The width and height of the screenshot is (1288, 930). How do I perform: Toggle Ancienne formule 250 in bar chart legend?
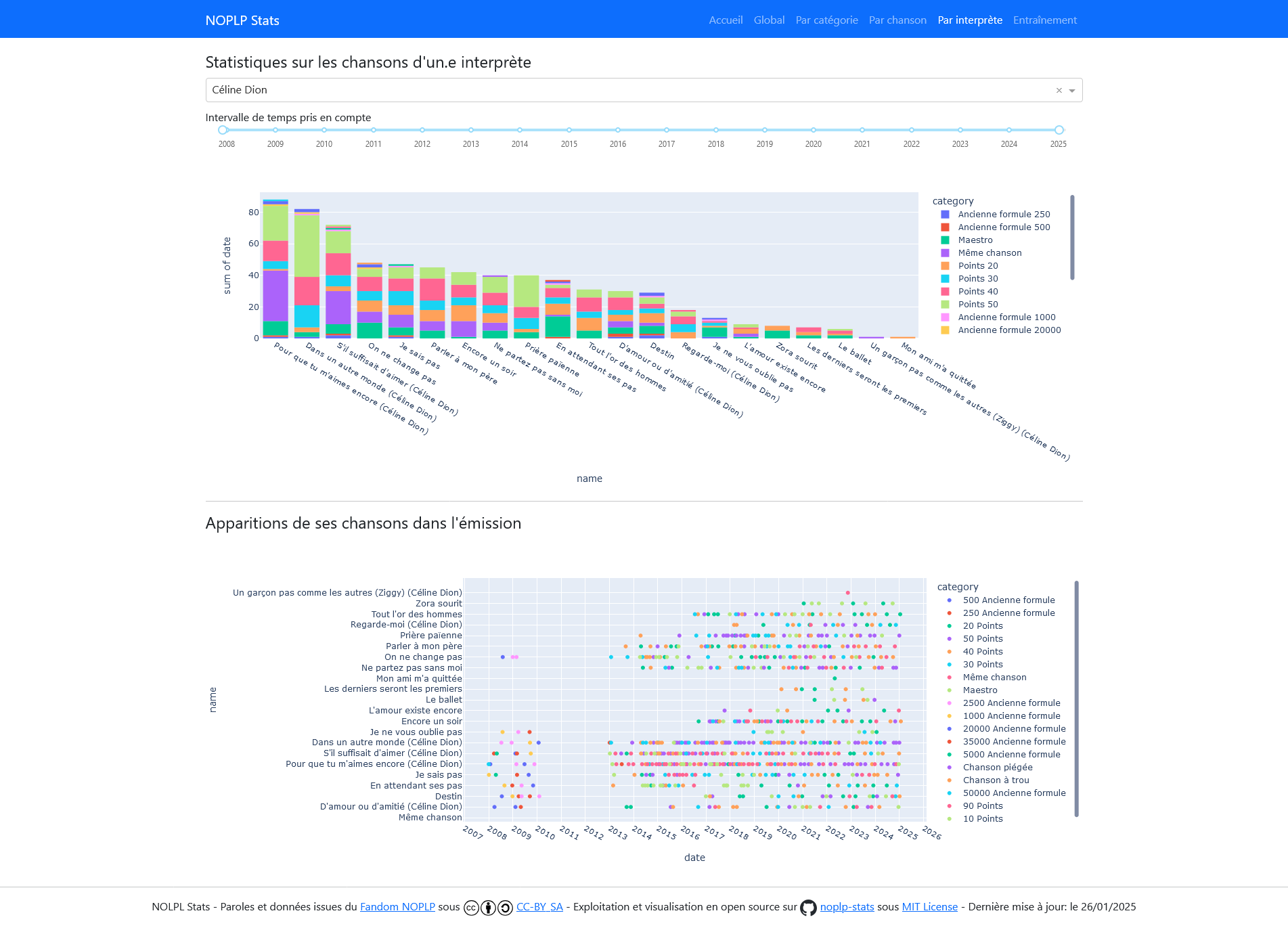point(996,215)
